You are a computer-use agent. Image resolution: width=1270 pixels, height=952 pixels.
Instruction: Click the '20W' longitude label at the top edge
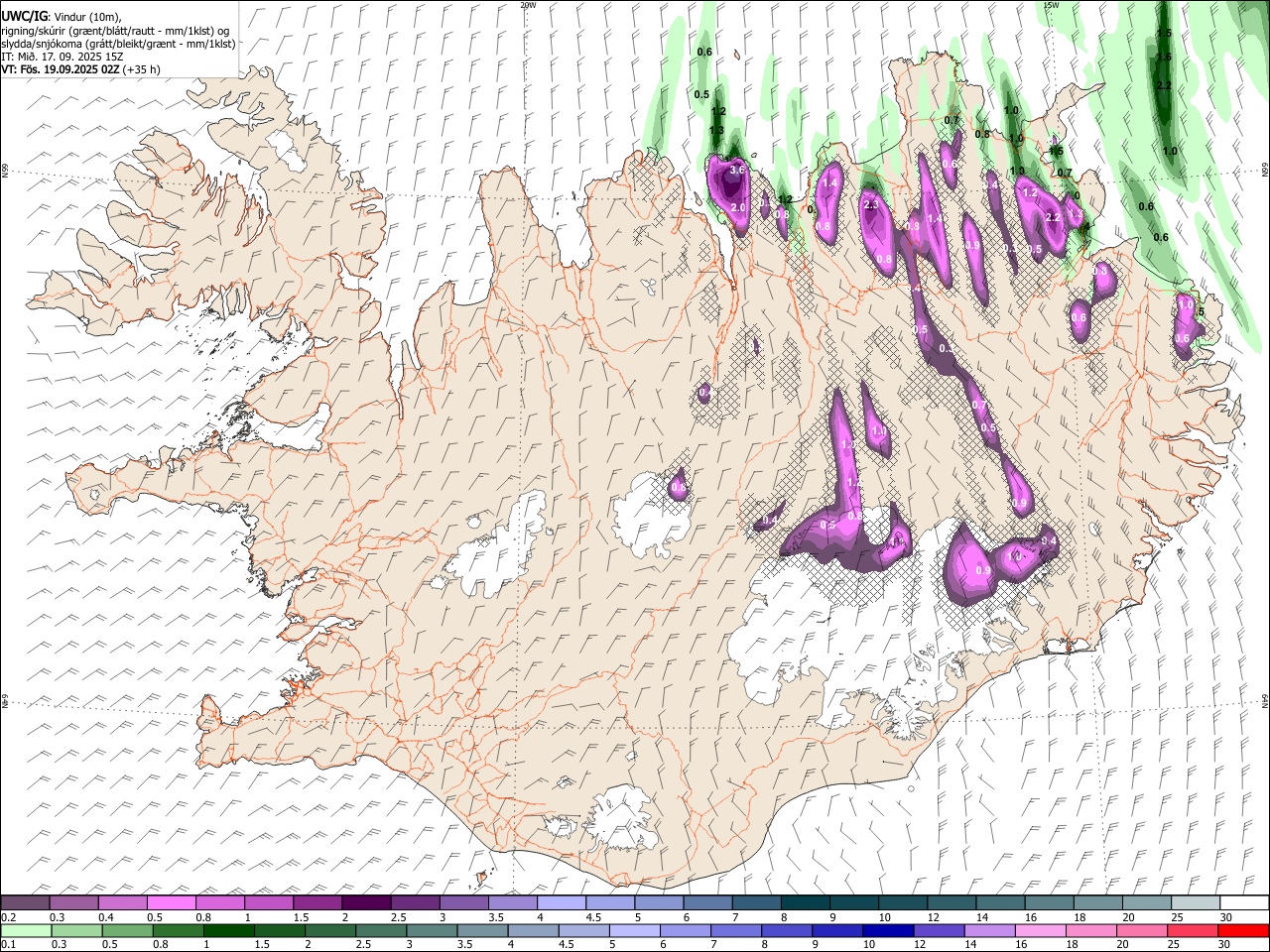pos(529,5)
